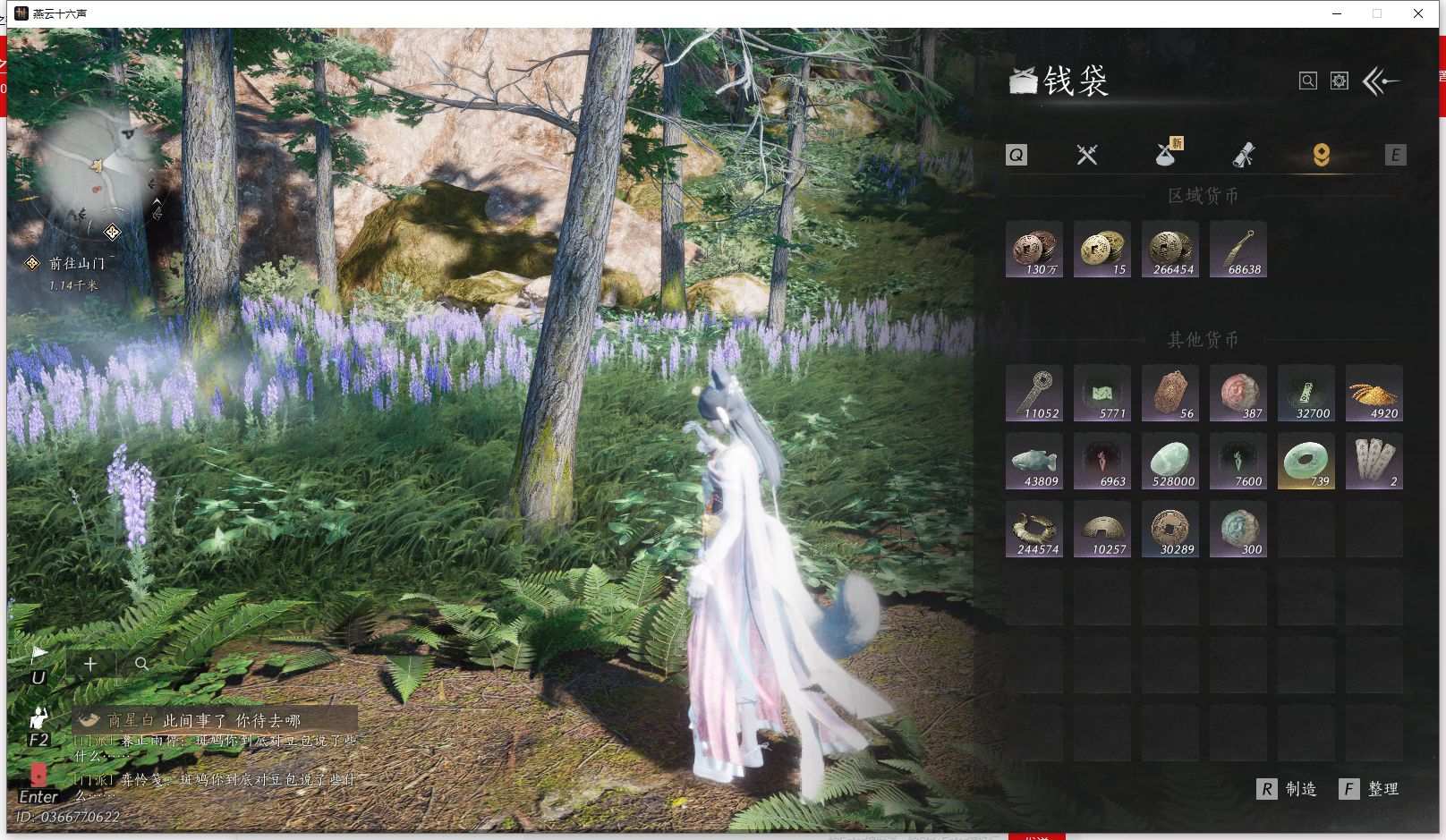The height and width of the screenshot is (840, 1446).
Task: Click the jade ring item showing 739
Action: click(x=1306, y=462)
